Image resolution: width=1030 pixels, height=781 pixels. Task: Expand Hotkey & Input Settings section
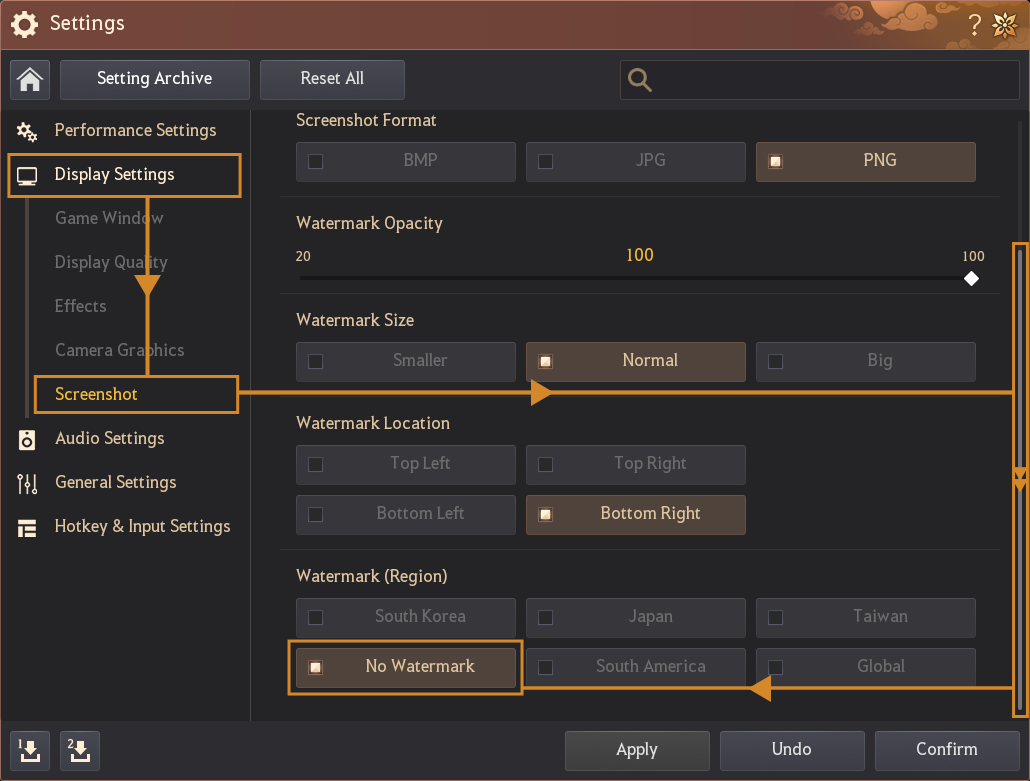[x=142, y=526]
